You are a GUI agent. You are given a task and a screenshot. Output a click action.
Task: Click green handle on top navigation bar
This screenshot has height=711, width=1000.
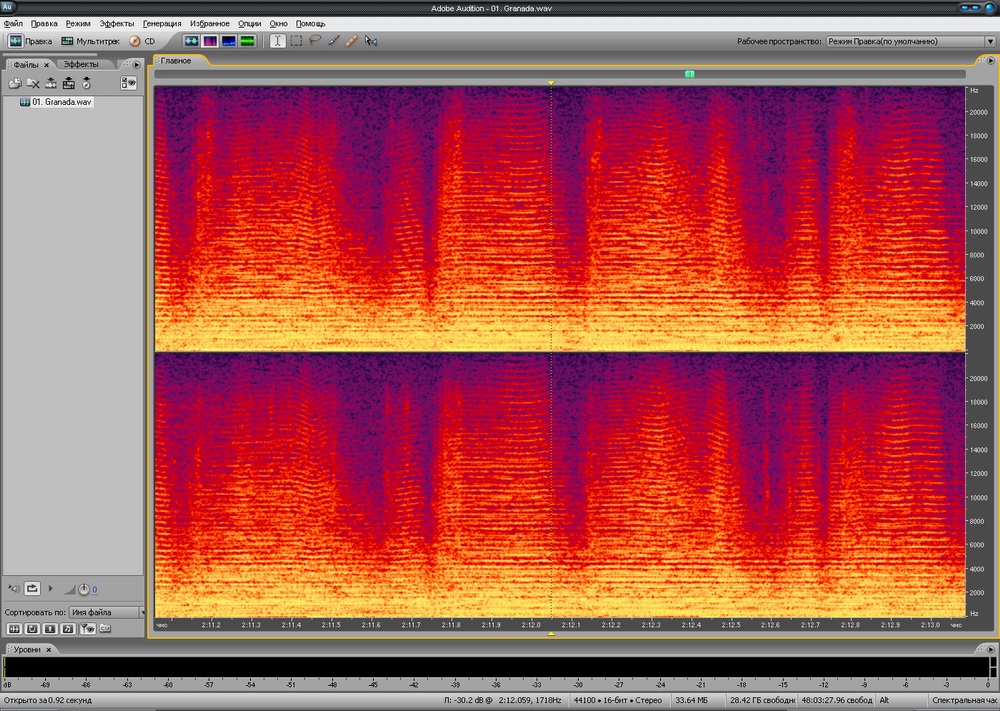689,74
